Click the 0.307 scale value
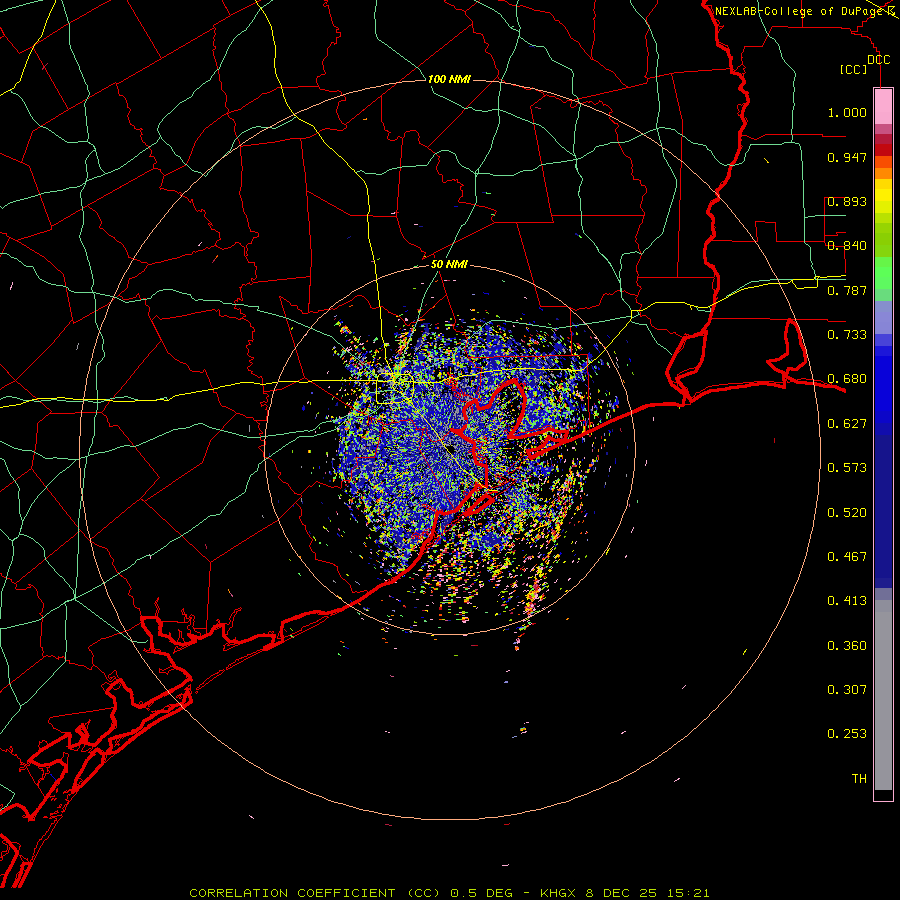This screenshot has width=900, height=900. (847, 690)
